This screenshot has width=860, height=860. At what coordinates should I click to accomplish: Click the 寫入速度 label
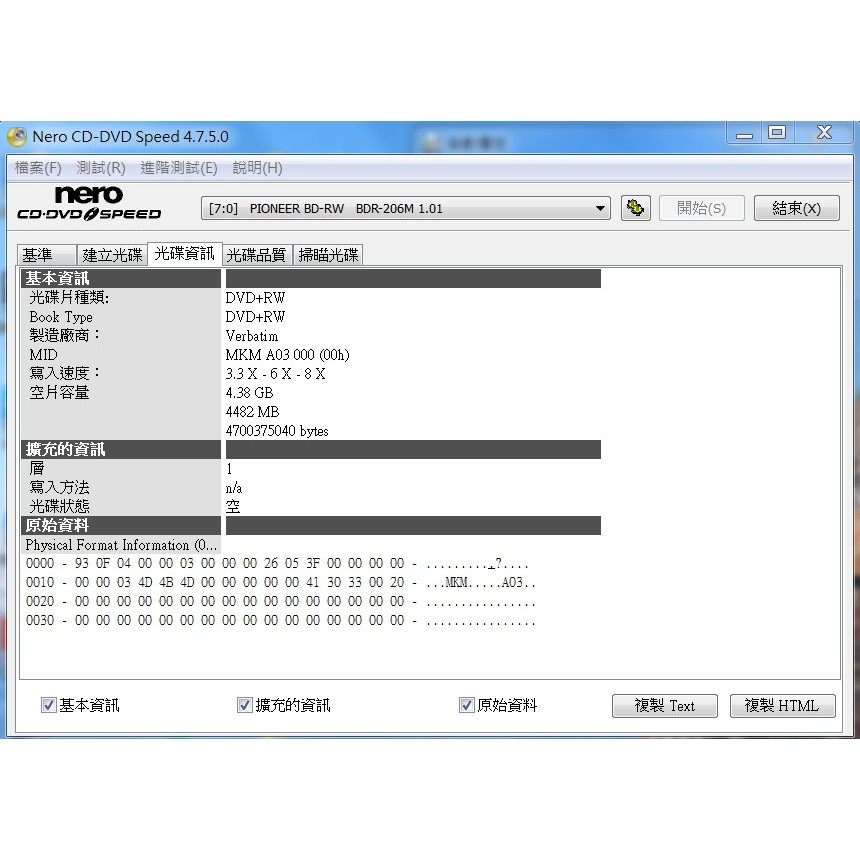[65, 374]
